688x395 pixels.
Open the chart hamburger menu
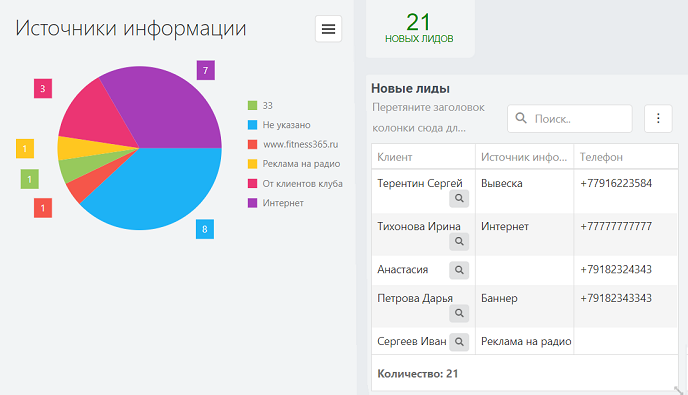tap(328, 29)
